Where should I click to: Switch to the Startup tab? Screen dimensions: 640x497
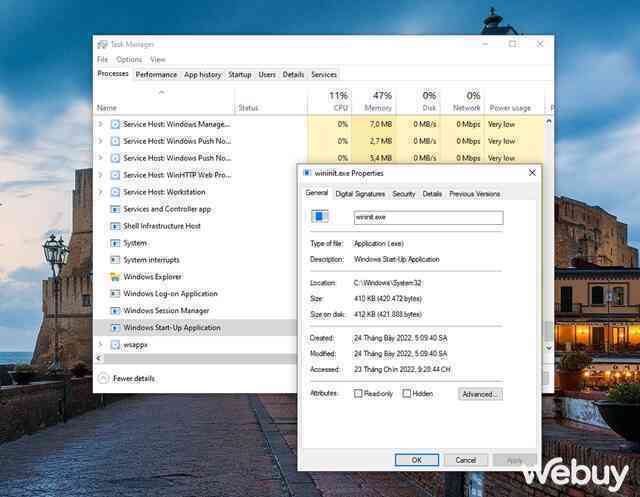[240, 75]
